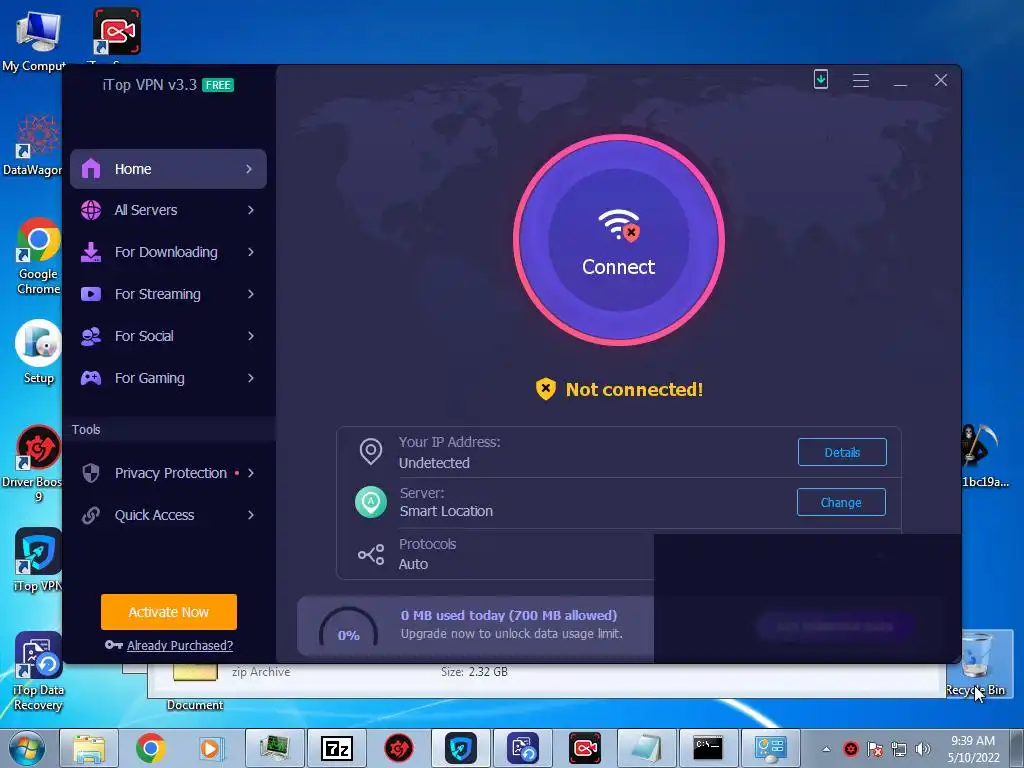Select For Streaming servers
This screenshot has width=1024, height=768.
point(168,294)
